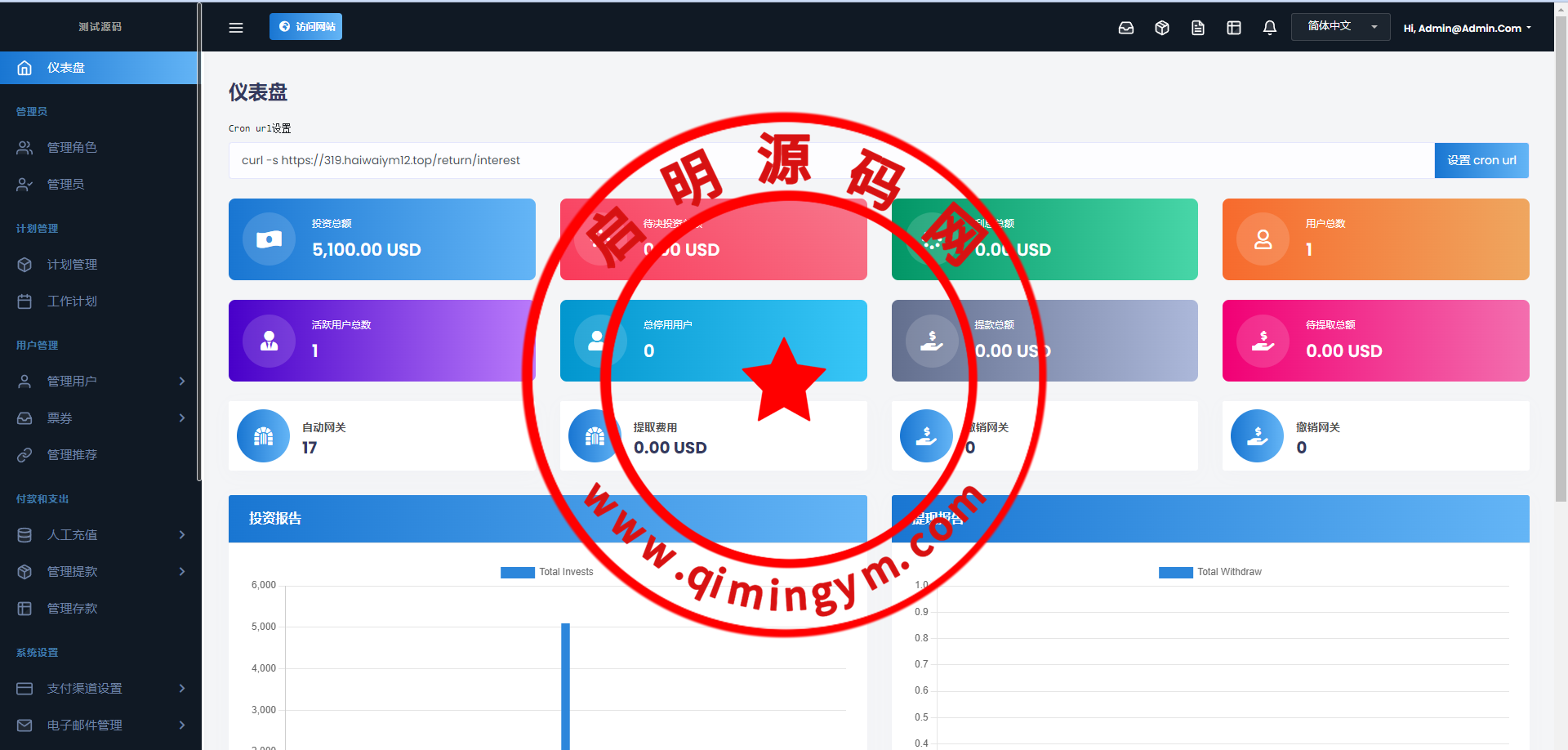Click the table layout icon in header
Viewport: 1568px width, 750px height.
[1233, 28]
